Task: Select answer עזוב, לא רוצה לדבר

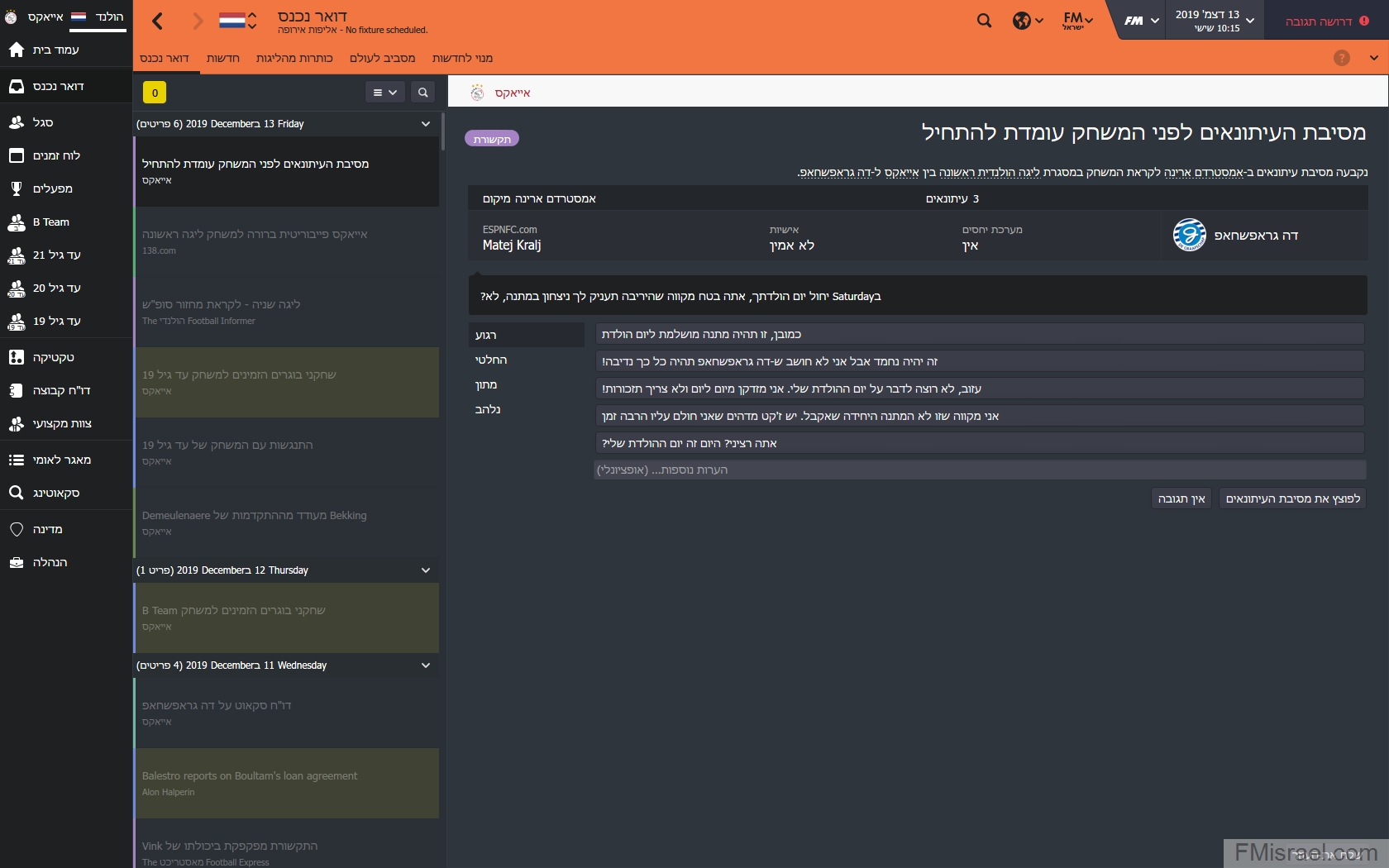Action: tap(980, 389)
